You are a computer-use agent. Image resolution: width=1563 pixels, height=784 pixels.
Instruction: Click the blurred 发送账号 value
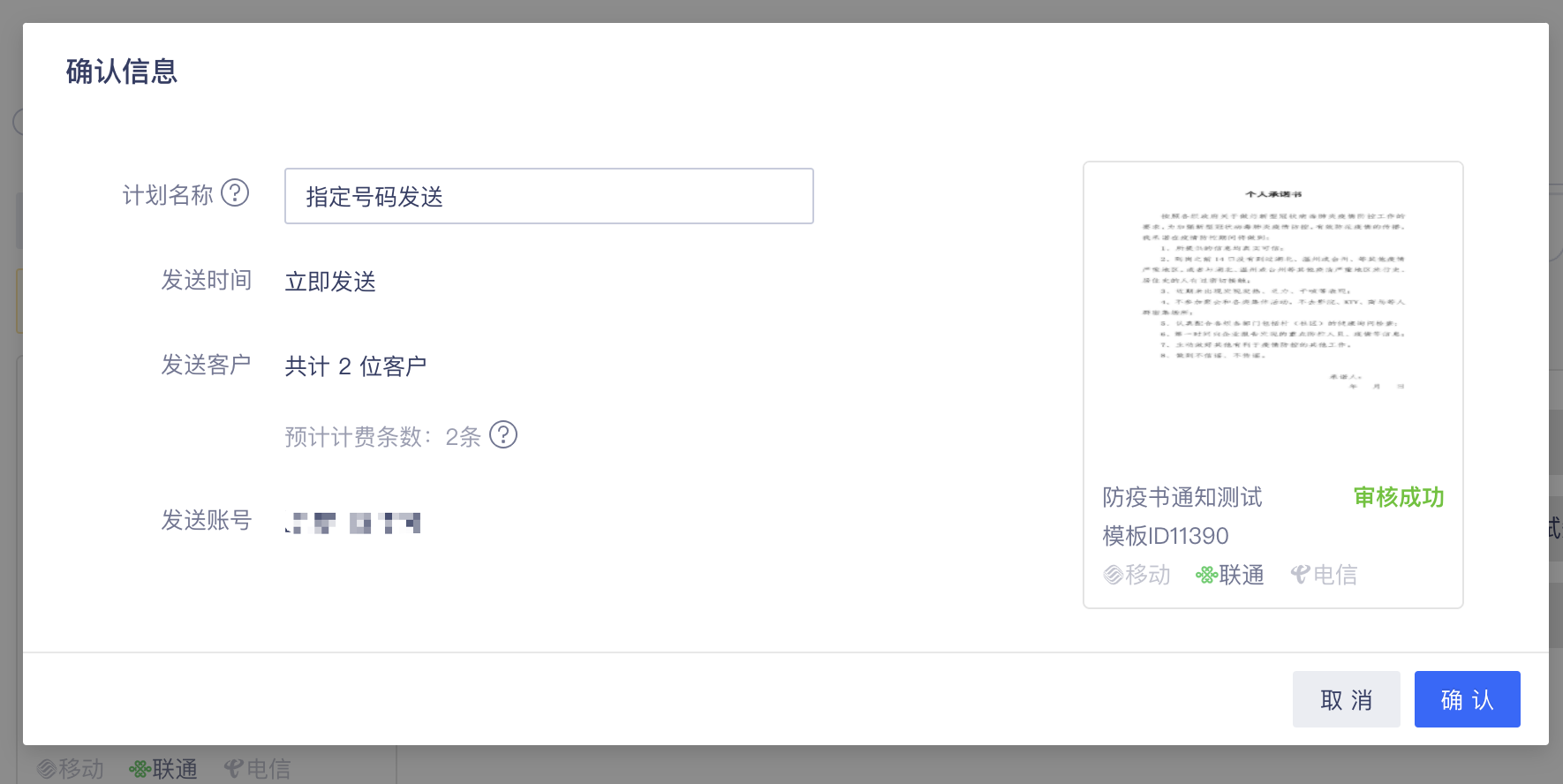click(353, 523)
